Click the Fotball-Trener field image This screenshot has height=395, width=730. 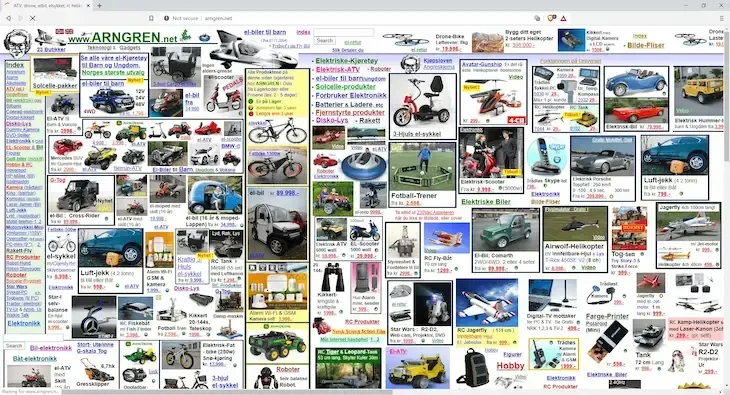click(x=423, y=167)
